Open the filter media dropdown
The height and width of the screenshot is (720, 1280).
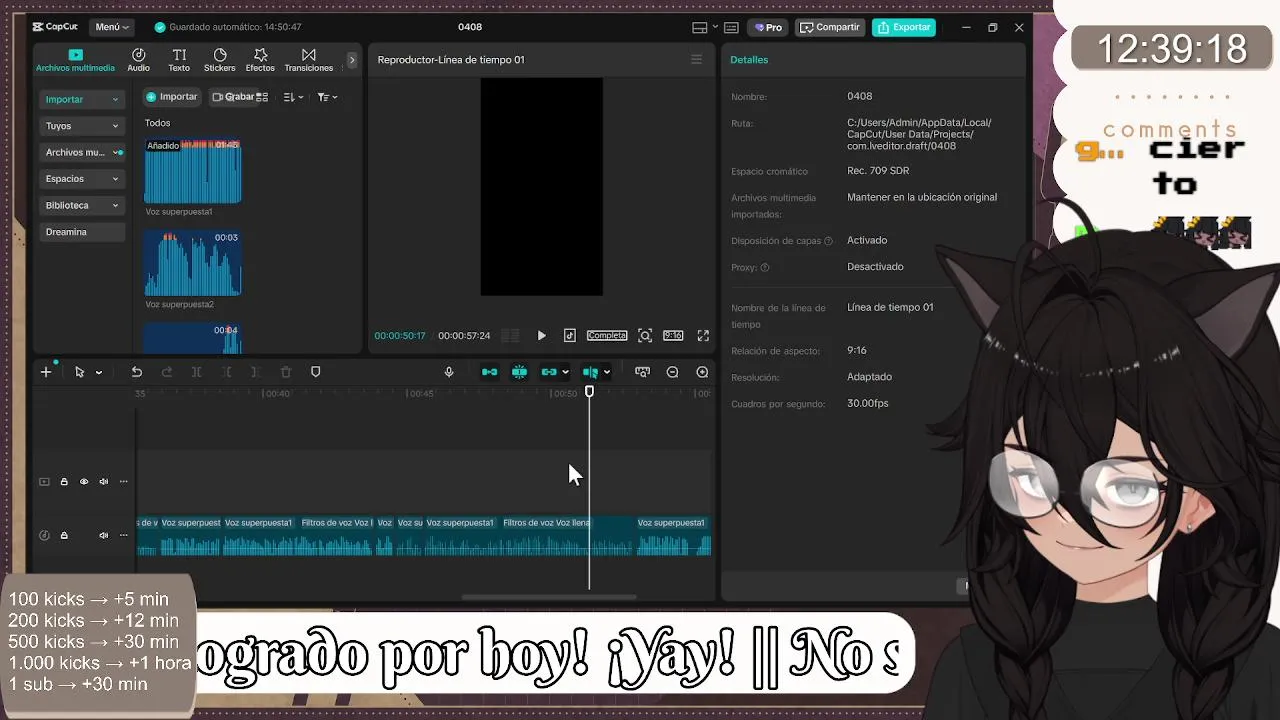[x=327, y=97]
